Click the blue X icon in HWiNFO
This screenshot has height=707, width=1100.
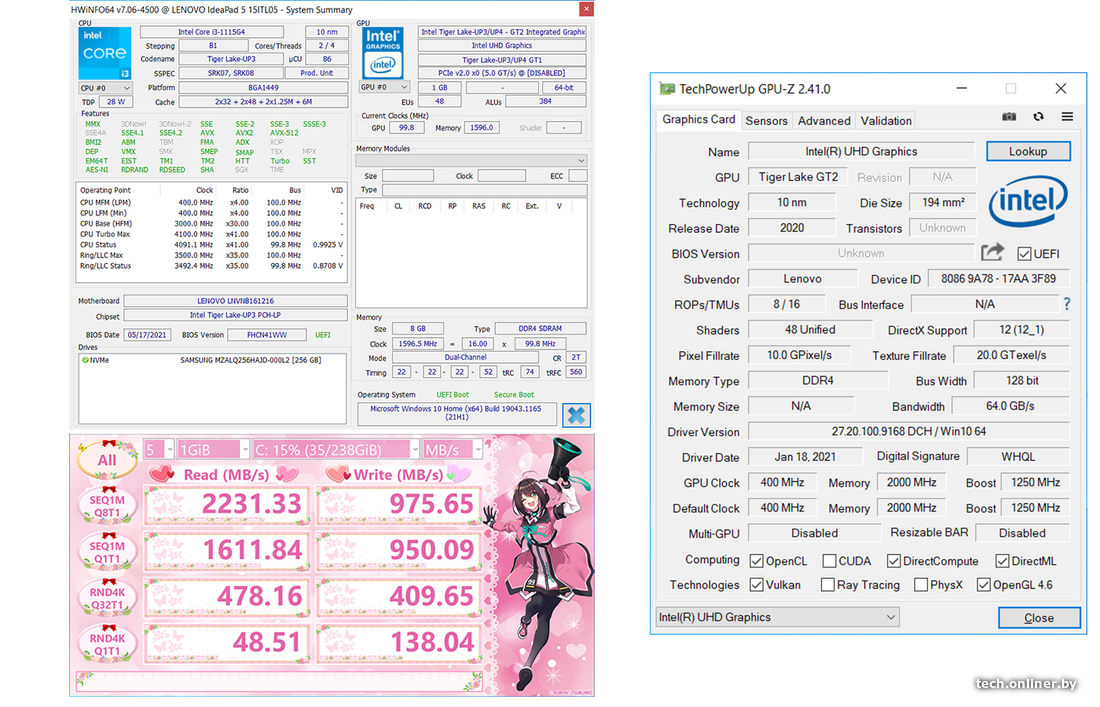[576, 415]
